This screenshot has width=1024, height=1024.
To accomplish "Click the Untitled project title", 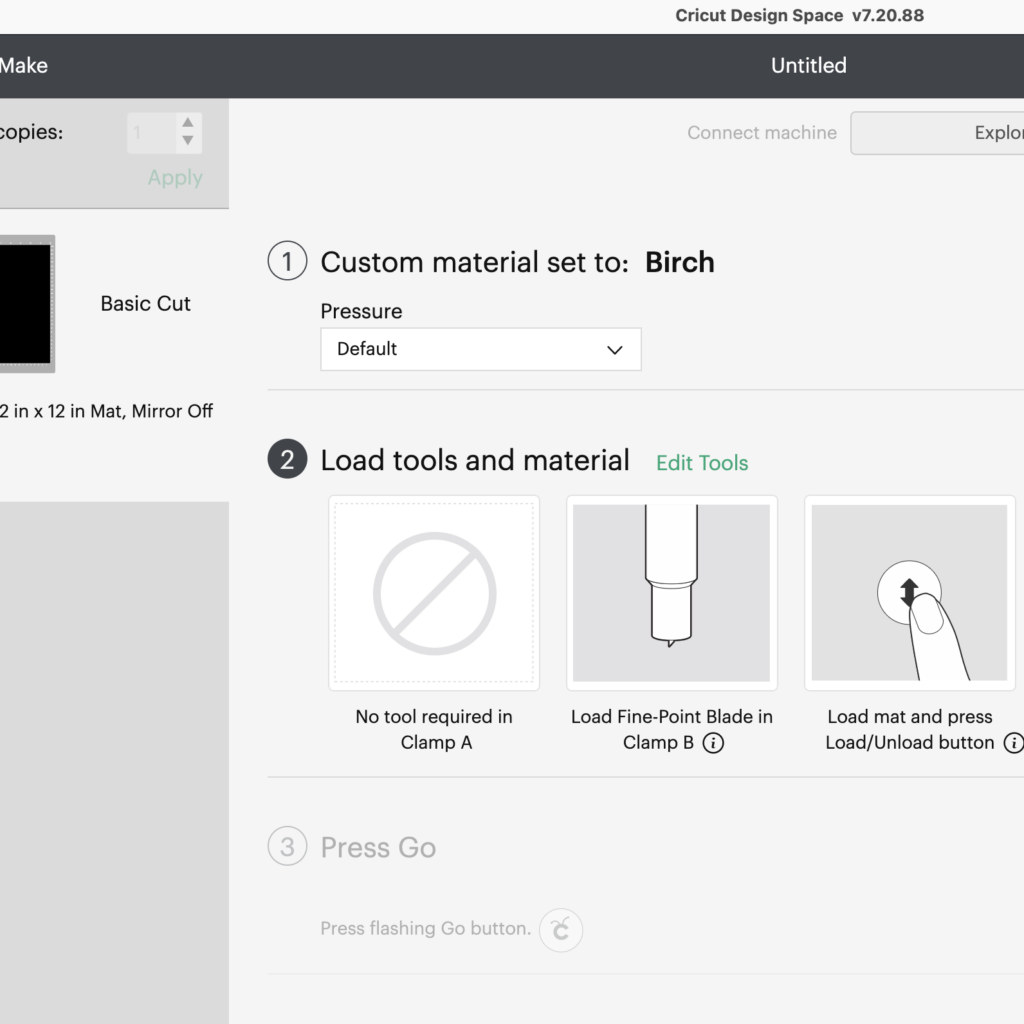I will coord(808,65).
